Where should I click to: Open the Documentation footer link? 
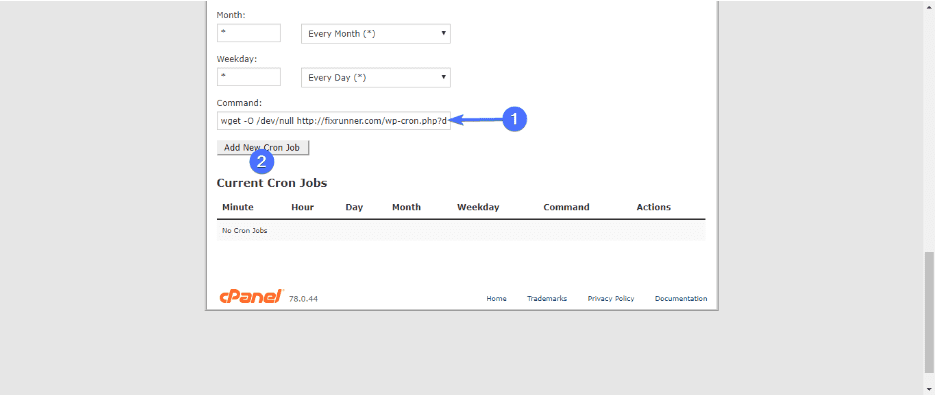coord(681,299)
